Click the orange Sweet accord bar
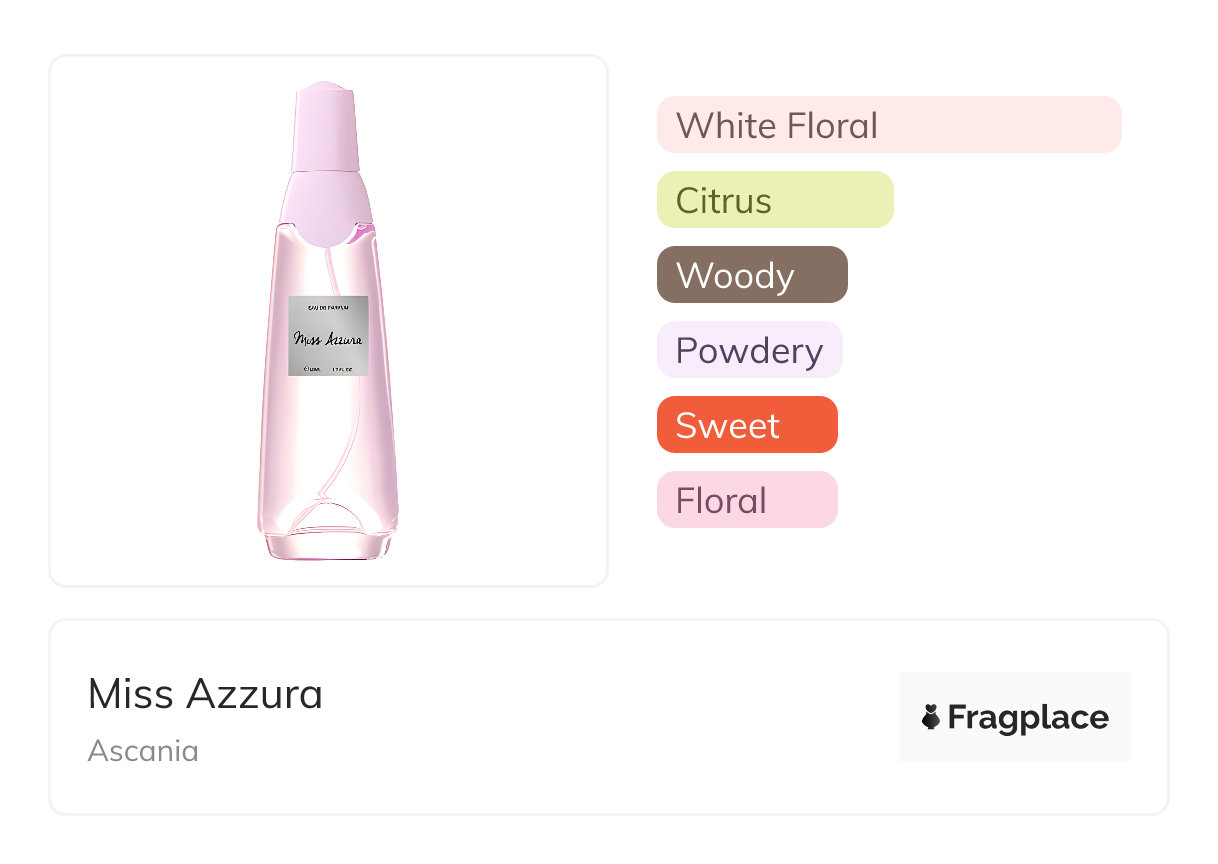The image size is (1218, 864). tap(746, 425)
